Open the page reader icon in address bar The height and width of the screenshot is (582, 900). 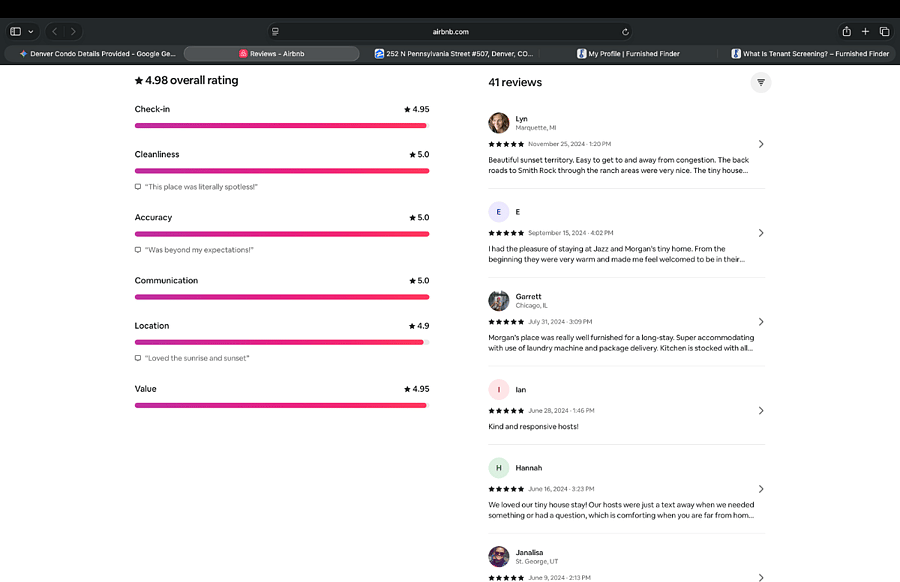tap(276, 32)
